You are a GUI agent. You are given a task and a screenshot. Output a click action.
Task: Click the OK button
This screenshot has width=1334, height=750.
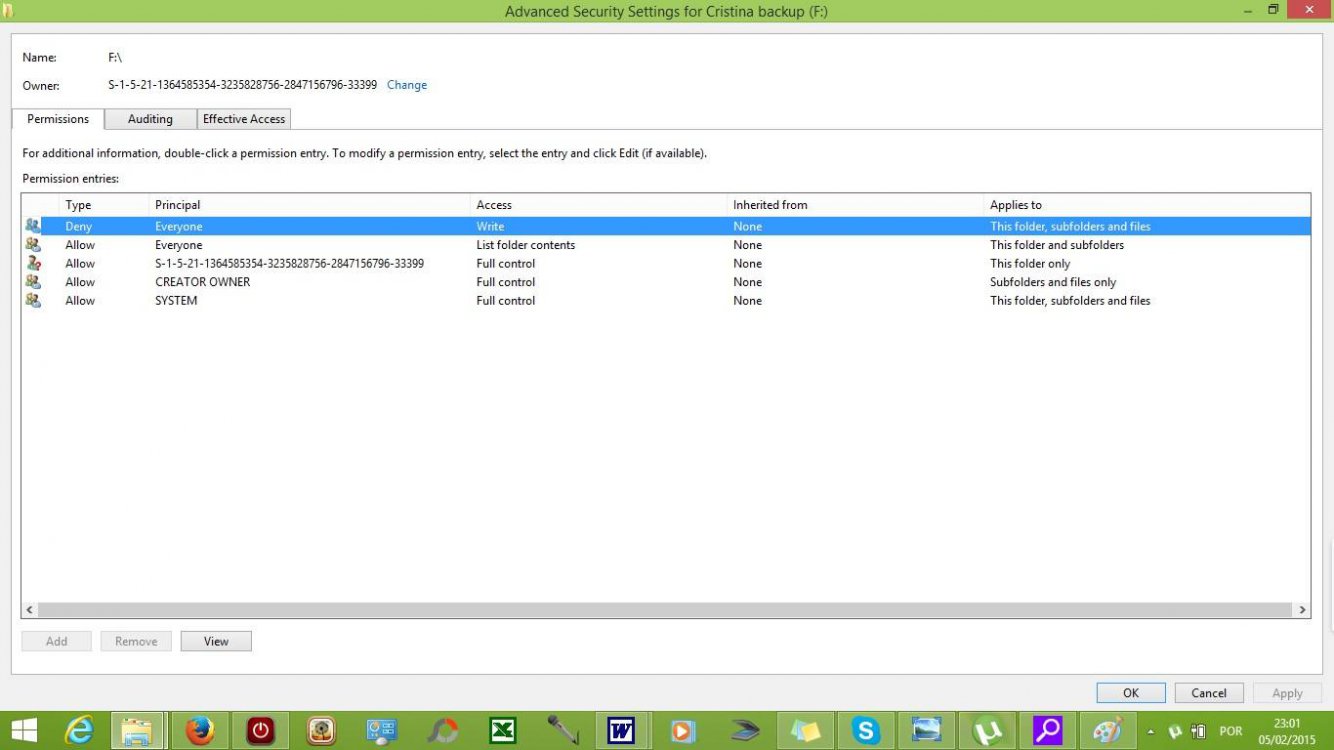(1131, 693)
